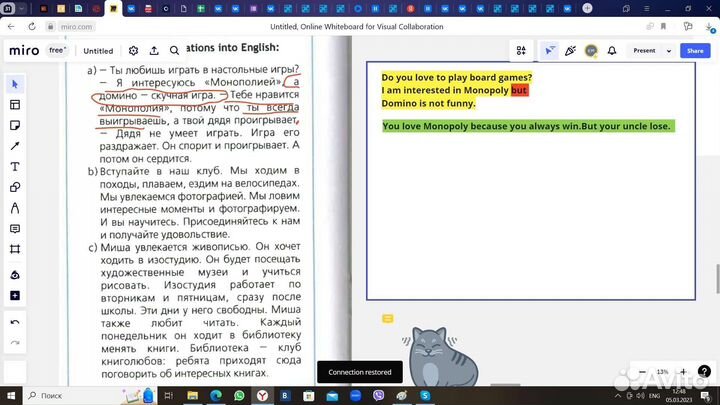Go back in the browser
720x405 pixels.
pyautogui.click(x=11, y=27)
